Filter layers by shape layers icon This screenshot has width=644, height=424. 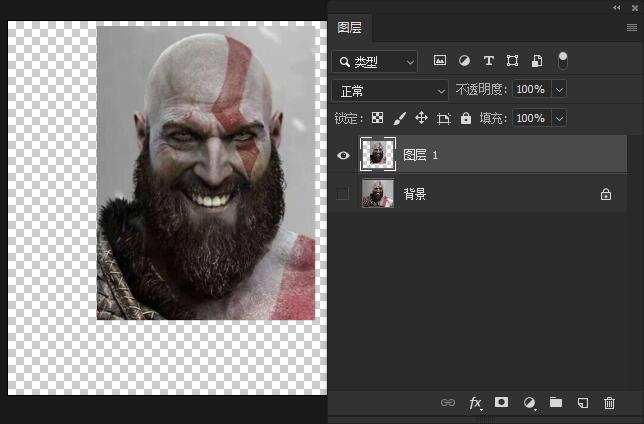click(x=512, y=61)
